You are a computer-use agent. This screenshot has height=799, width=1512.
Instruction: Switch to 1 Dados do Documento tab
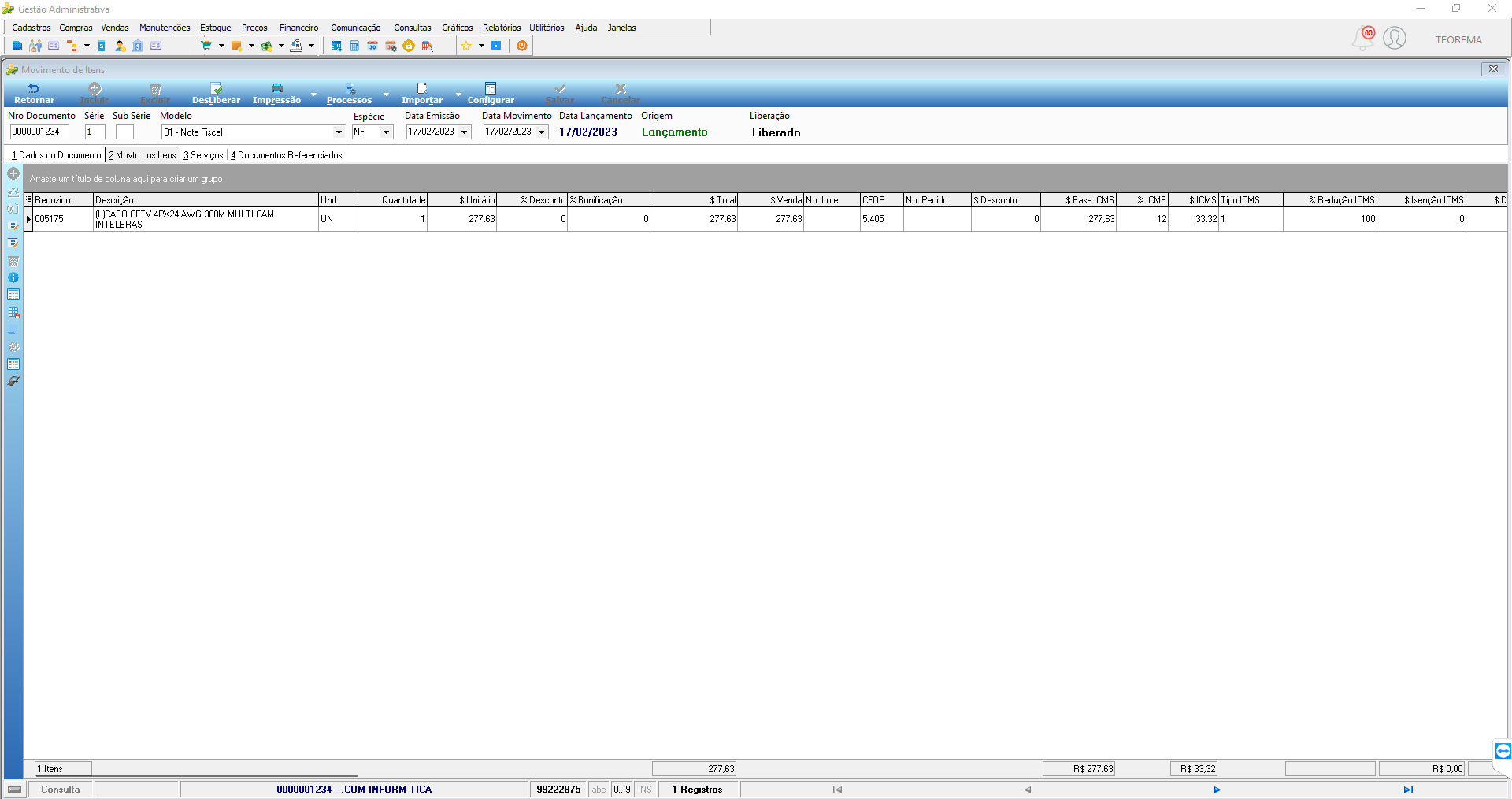pos(56,155)
